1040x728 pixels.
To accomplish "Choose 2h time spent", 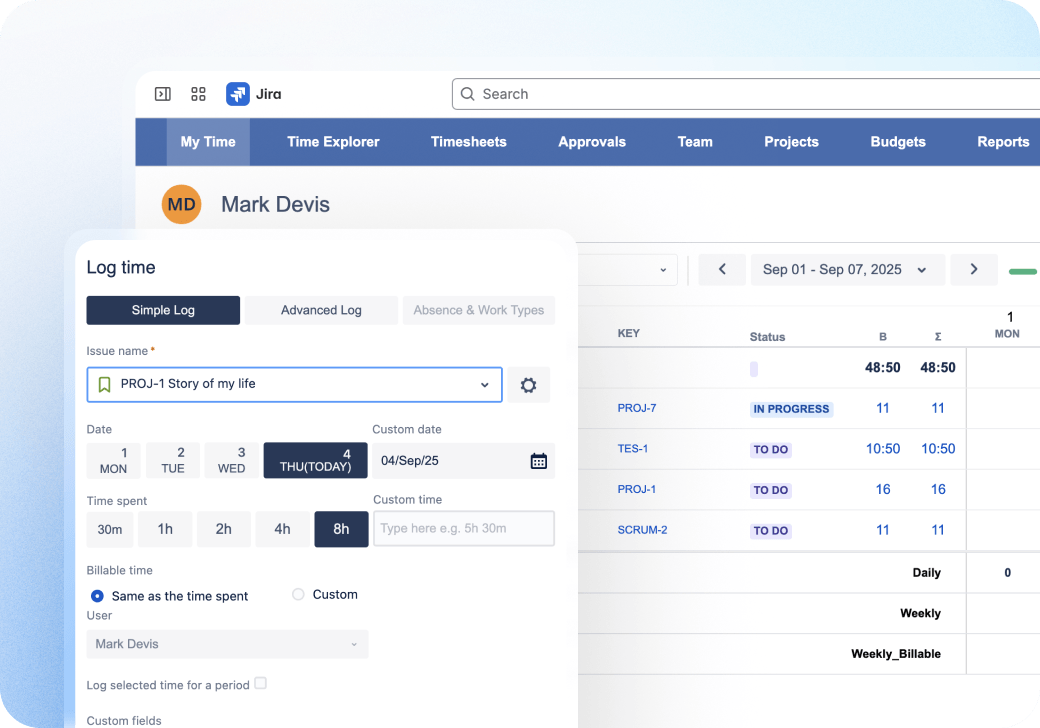I will click(224, 529).
